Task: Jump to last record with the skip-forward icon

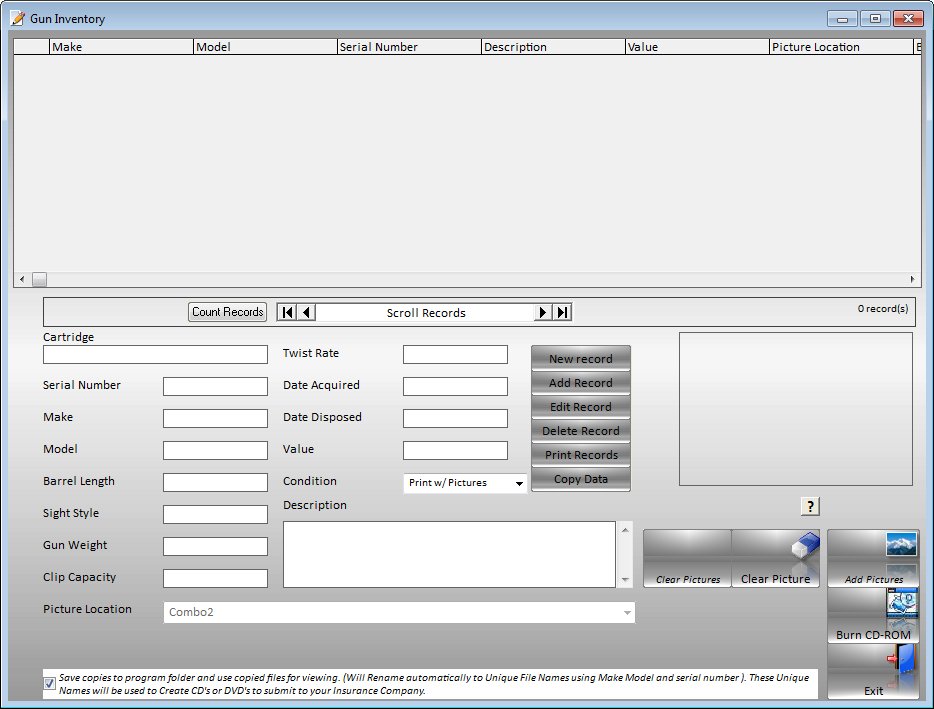Action: [561, 311]
